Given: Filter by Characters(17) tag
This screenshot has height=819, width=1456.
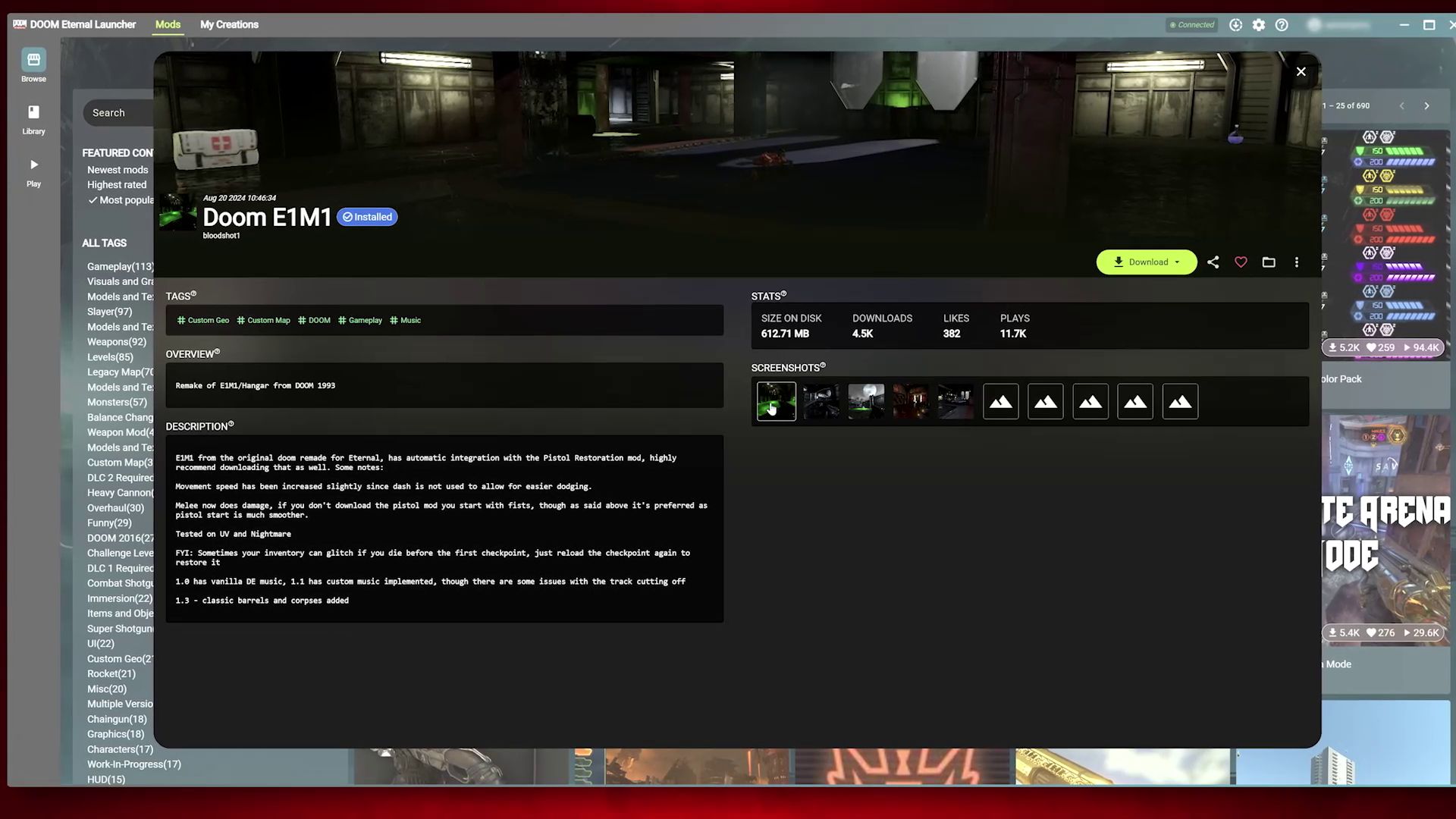Looking at the screenshot, I should point(120,749).
